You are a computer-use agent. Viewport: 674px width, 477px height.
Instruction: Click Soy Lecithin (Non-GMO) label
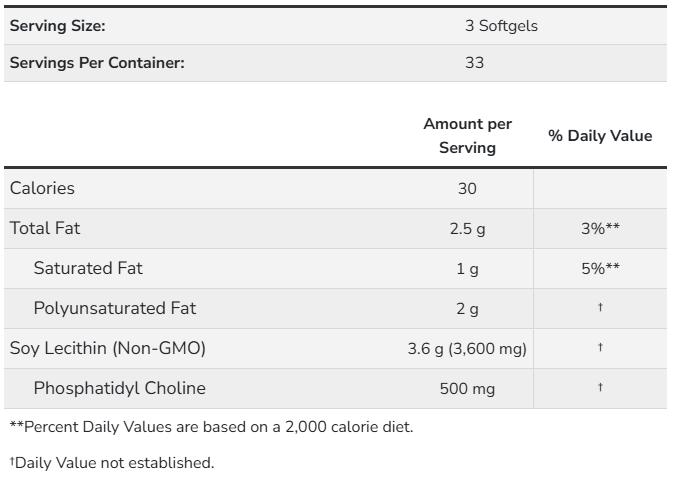(107, 348)
